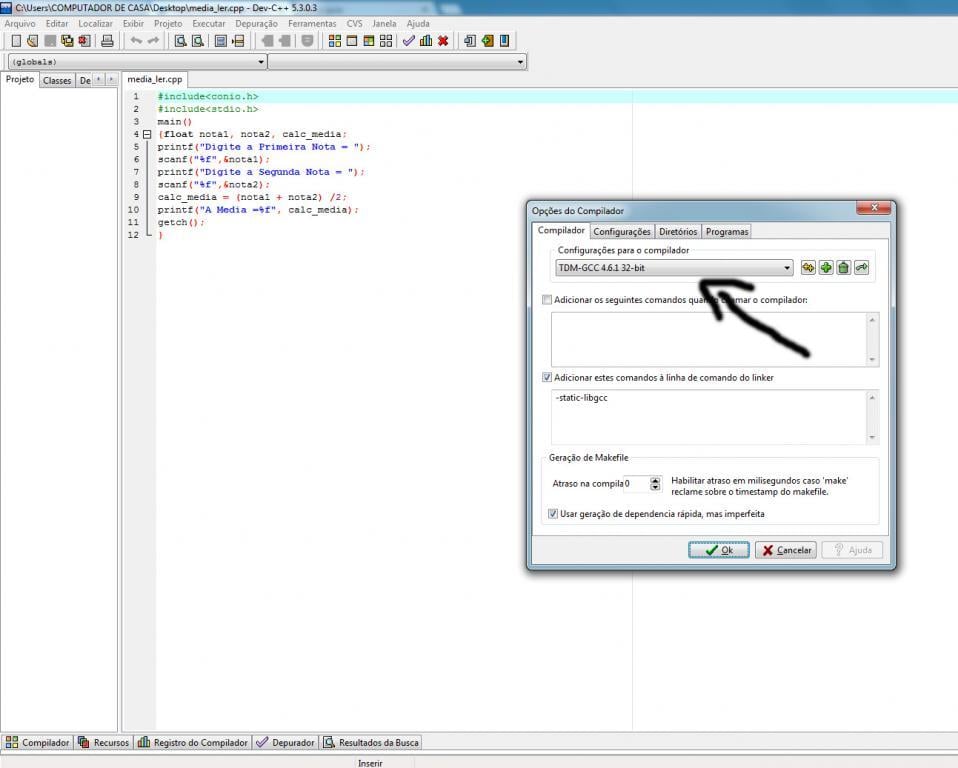Open the Registro do Compilador bottom tab

(193, 742)
